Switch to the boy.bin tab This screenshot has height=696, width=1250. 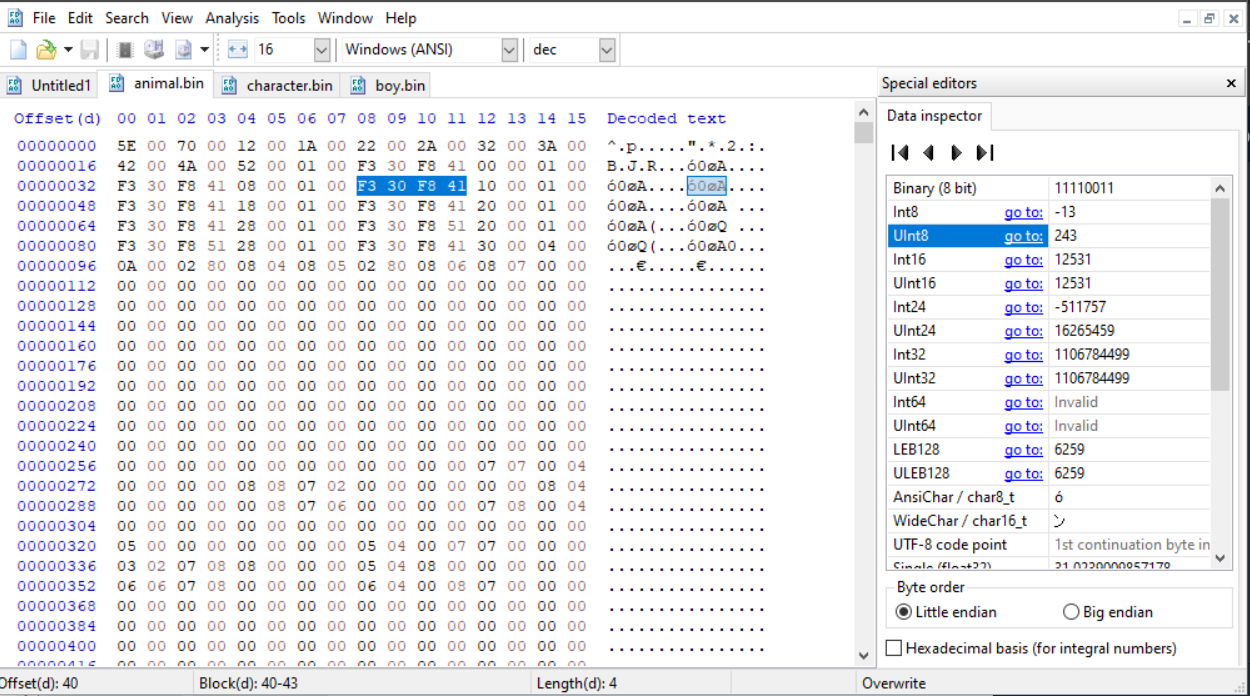click(x=387, y=85)
